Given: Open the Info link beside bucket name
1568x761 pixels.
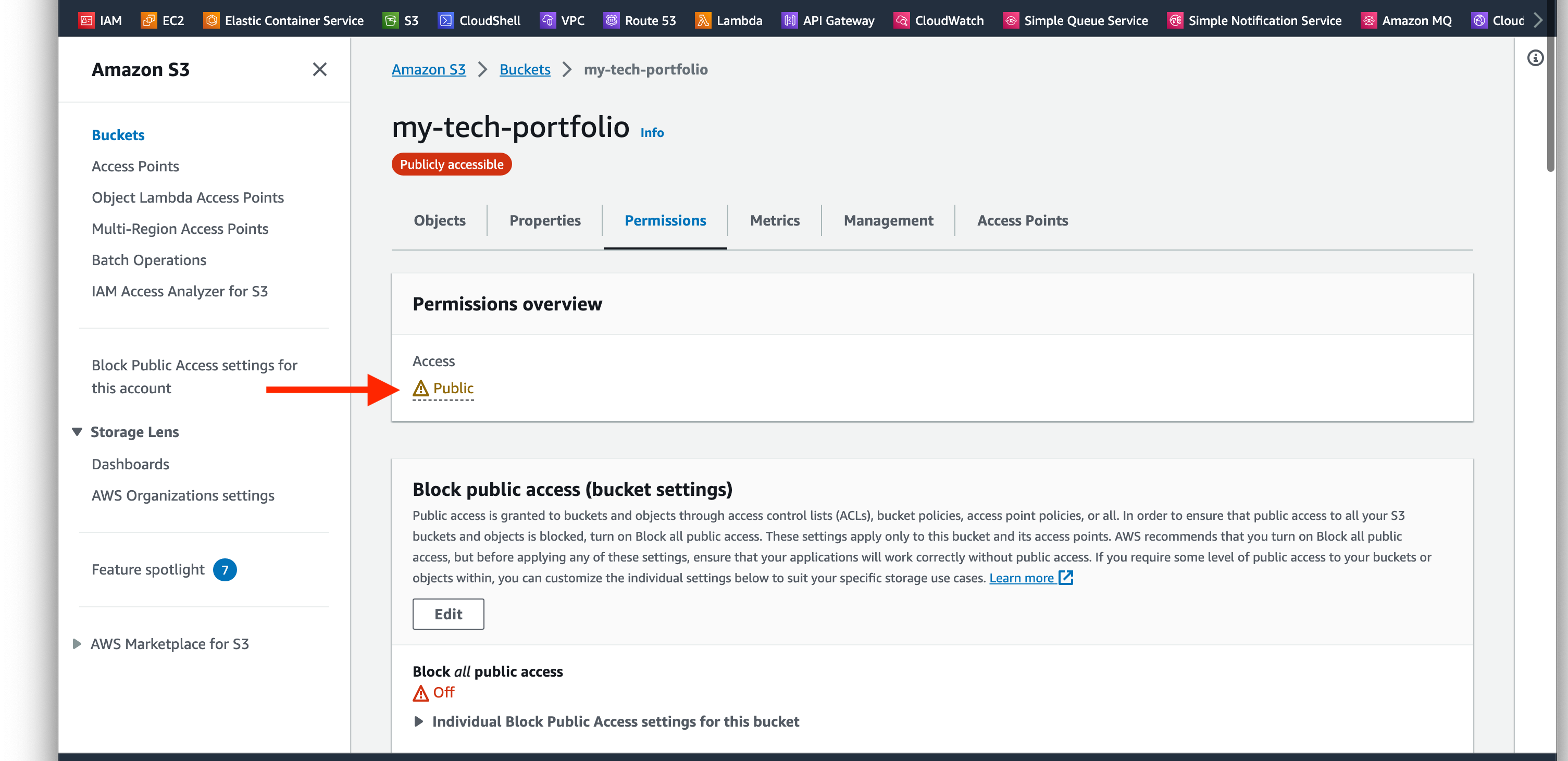Looking at the screenshot, I should (x=652, y=133).
